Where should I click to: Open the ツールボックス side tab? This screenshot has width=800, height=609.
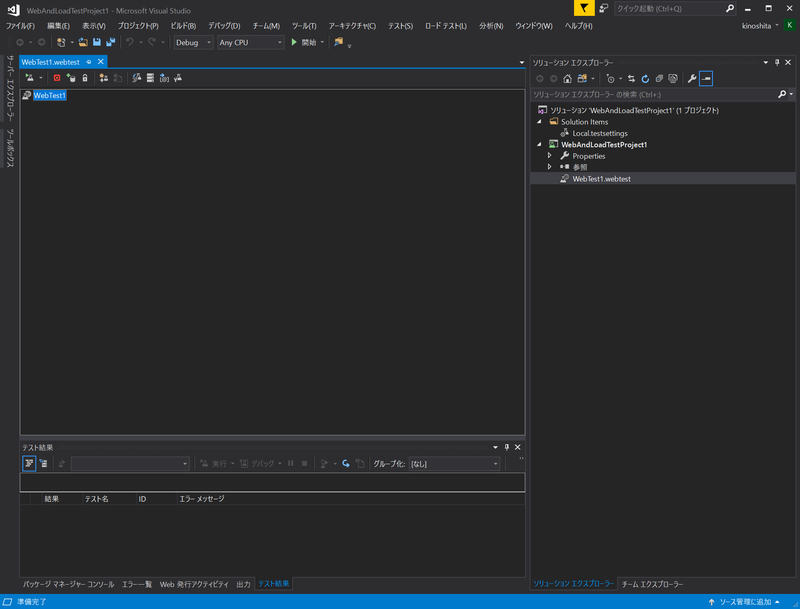[x=10, y=148]
